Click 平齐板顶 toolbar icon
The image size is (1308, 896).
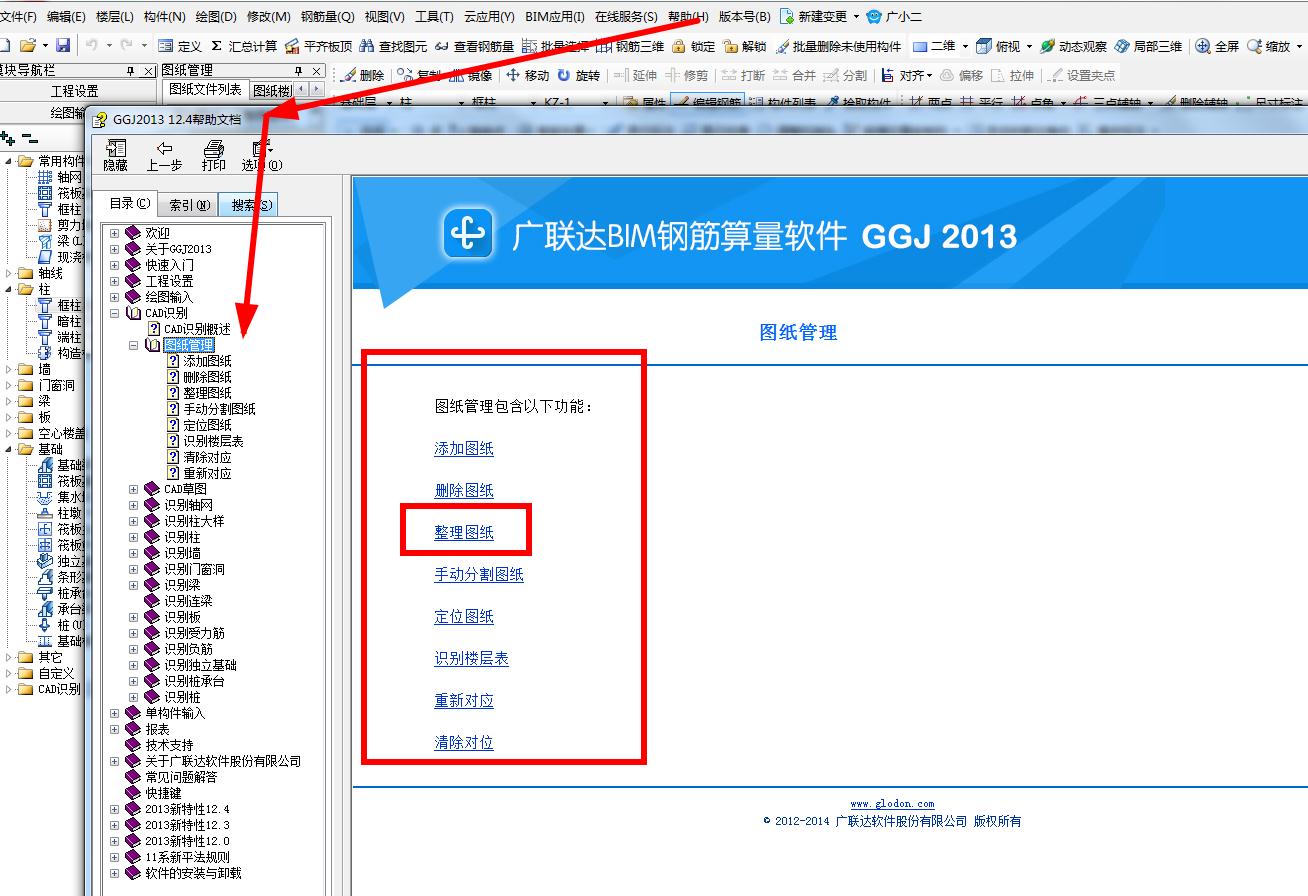pos(318,46)
